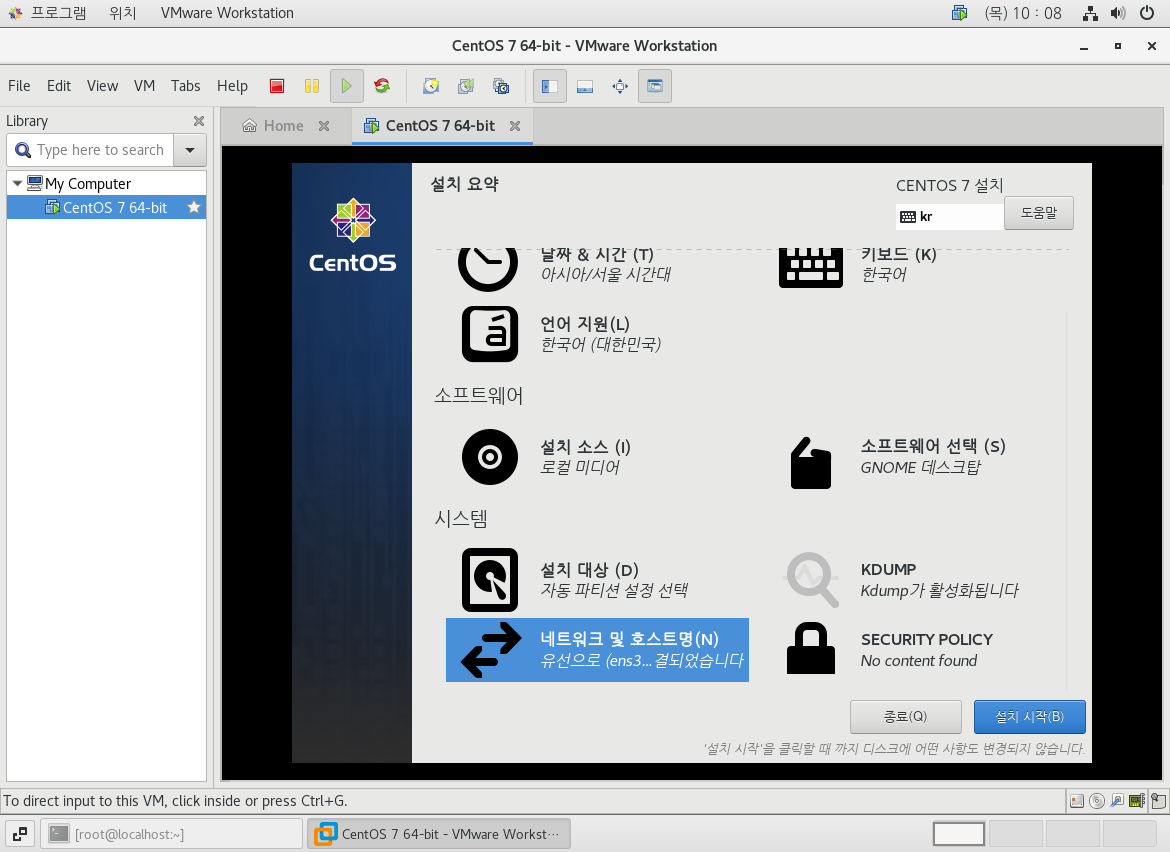Screen dimensions: 1170x852
Task: Click the window list icon on taskbar
Action: (x=20, y=834)
